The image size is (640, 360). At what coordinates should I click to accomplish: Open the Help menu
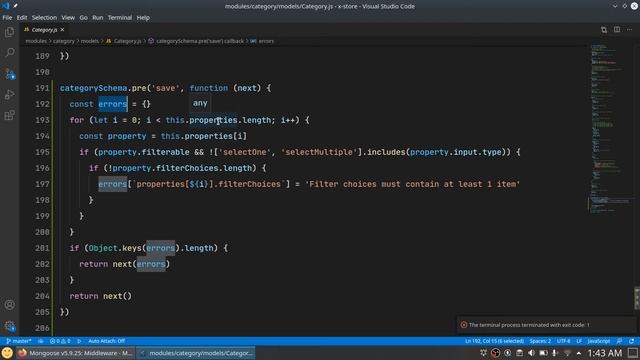(x=143, y=18)
